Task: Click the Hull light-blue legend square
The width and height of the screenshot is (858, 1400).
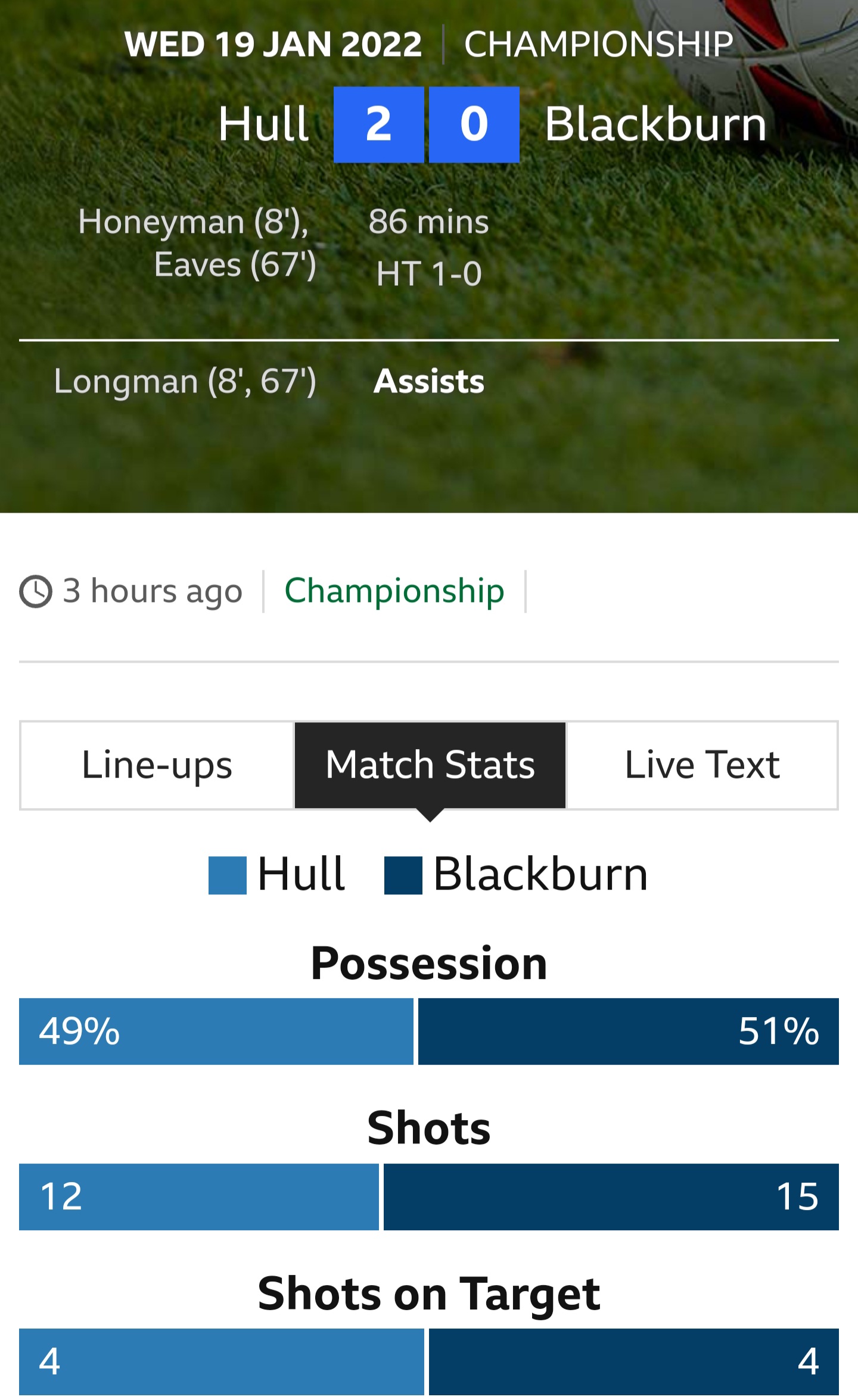Action: pos(227,875)
